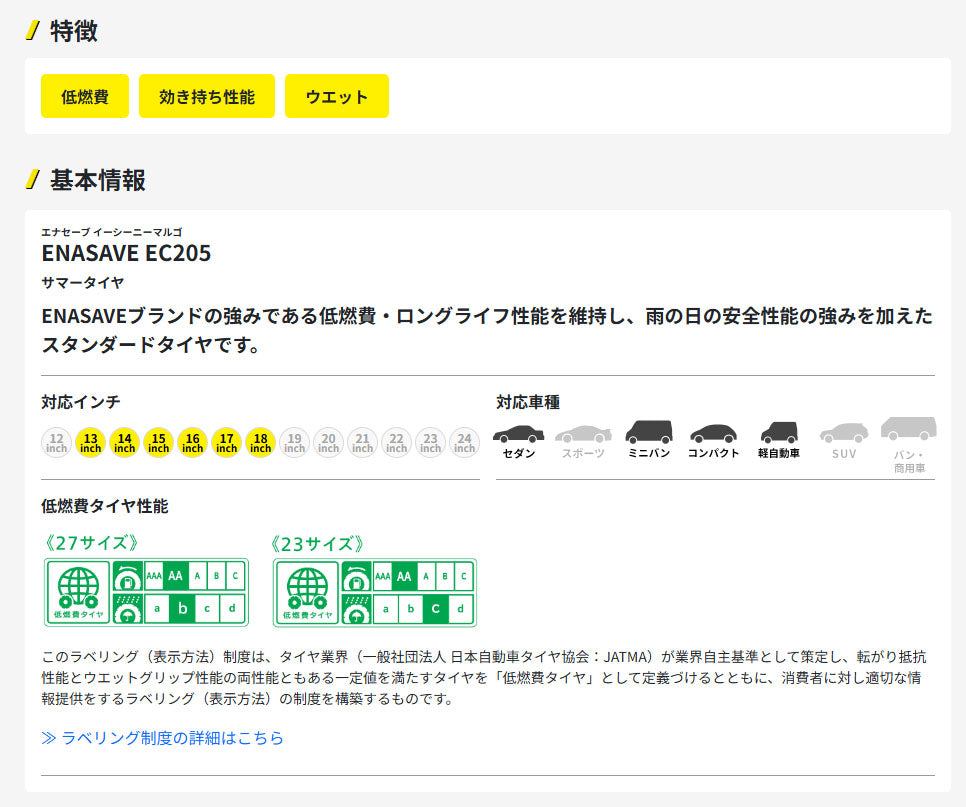Click the ウエット feature tag

[x=336, y=96]
